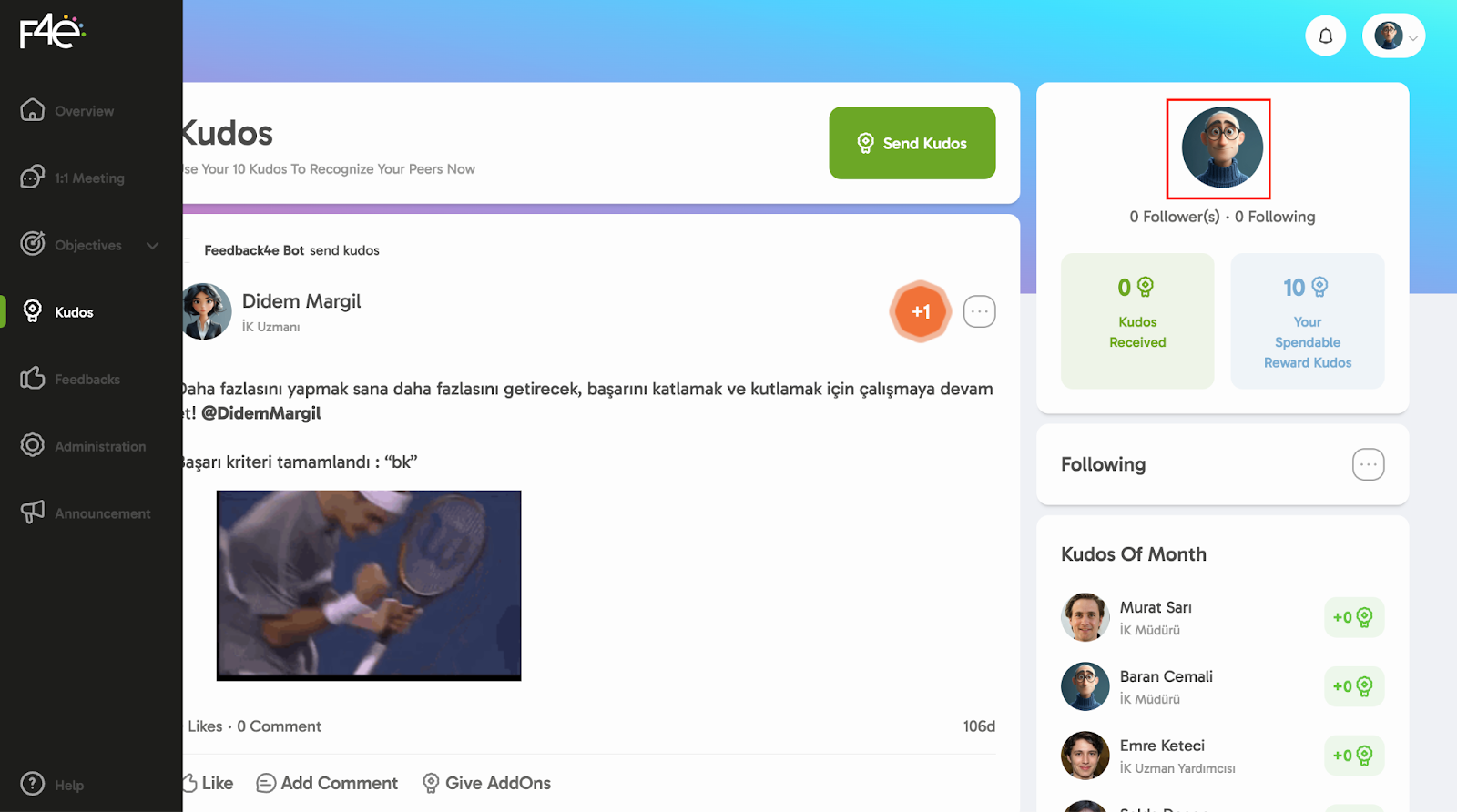Open the tennis player GIF image

tap(369, 585)
